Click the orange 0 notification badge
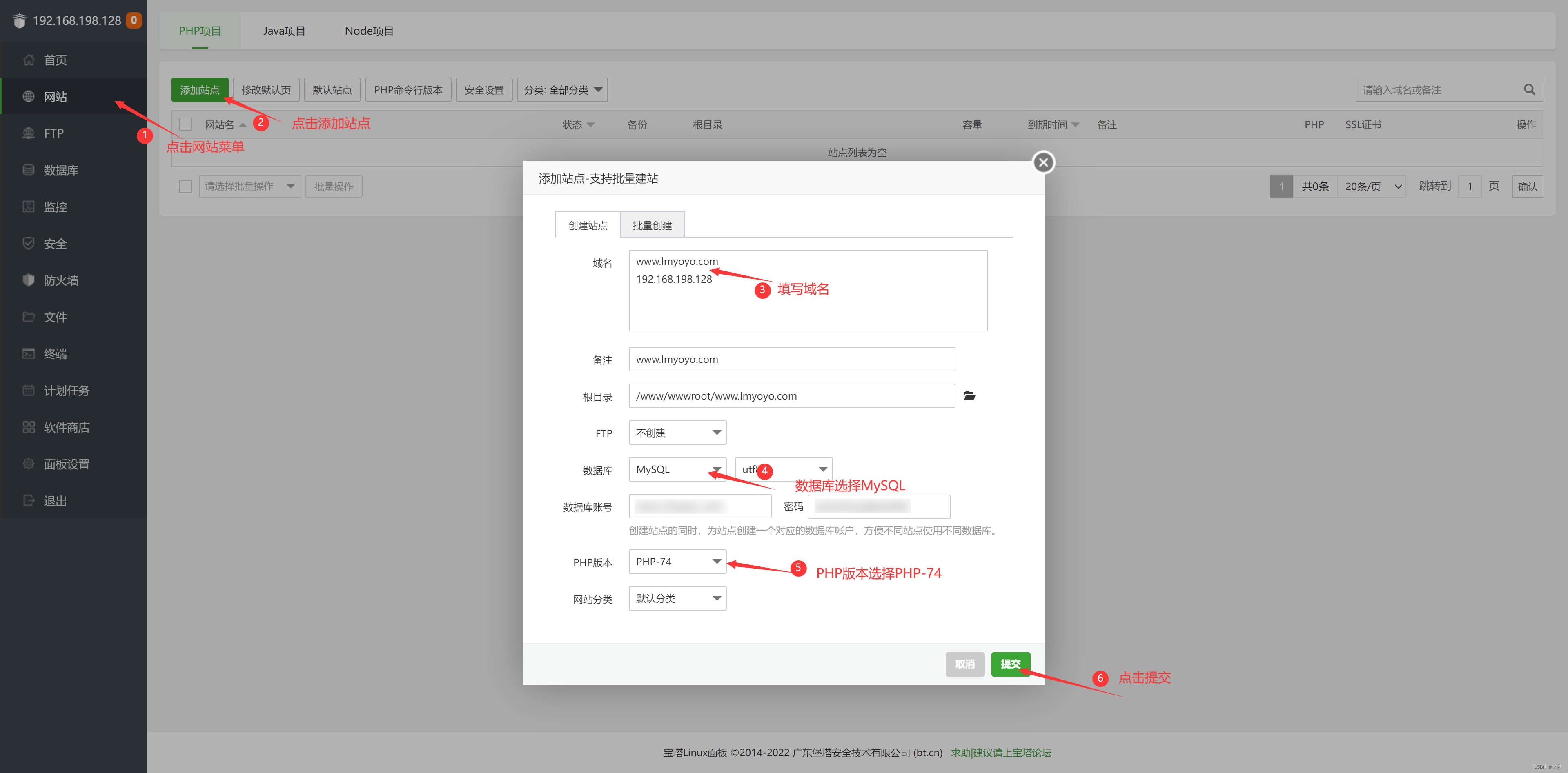Viewport: 1568px width, 773px height. tap(134, 20)
